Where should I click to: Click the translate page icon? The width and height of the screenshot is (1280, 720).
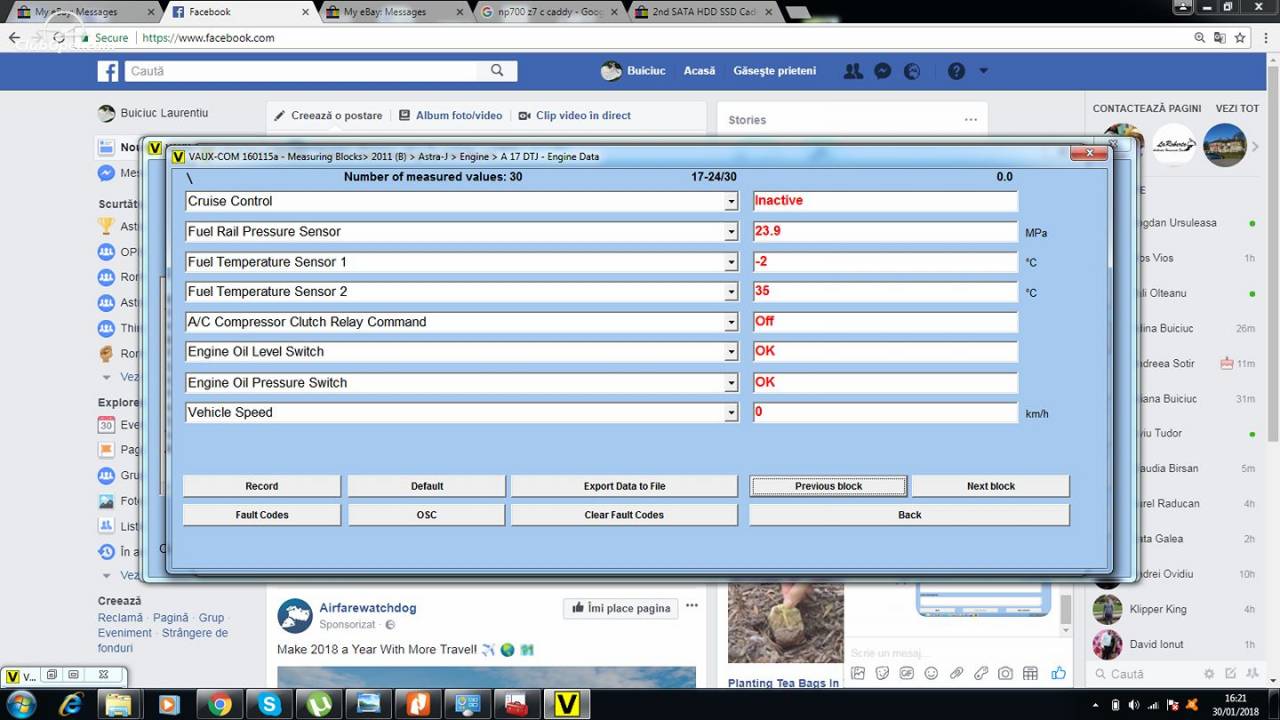click(x=1219, y=38)
